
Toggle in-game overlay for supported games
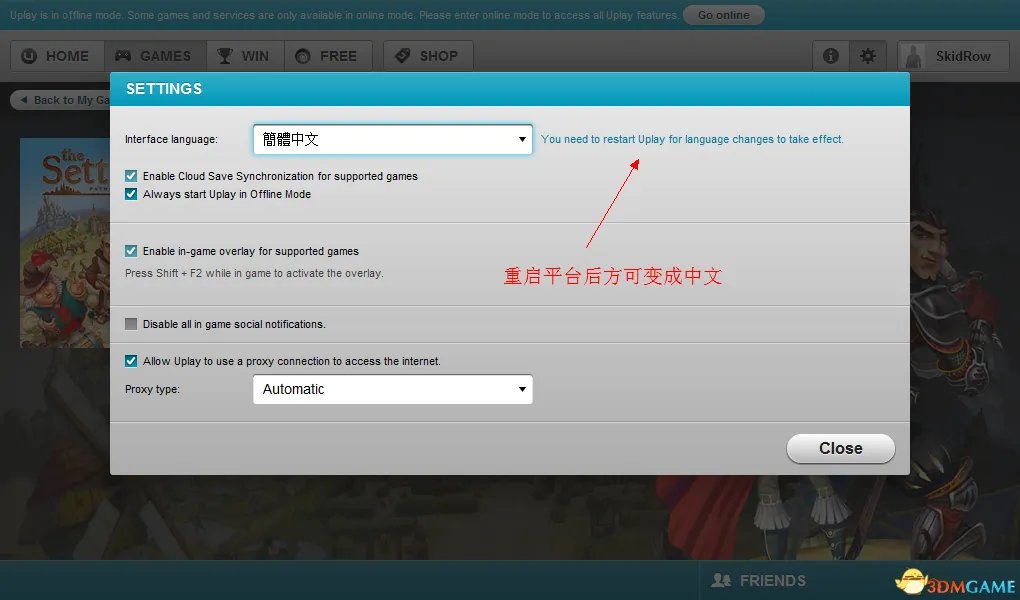tap(131, 251)
